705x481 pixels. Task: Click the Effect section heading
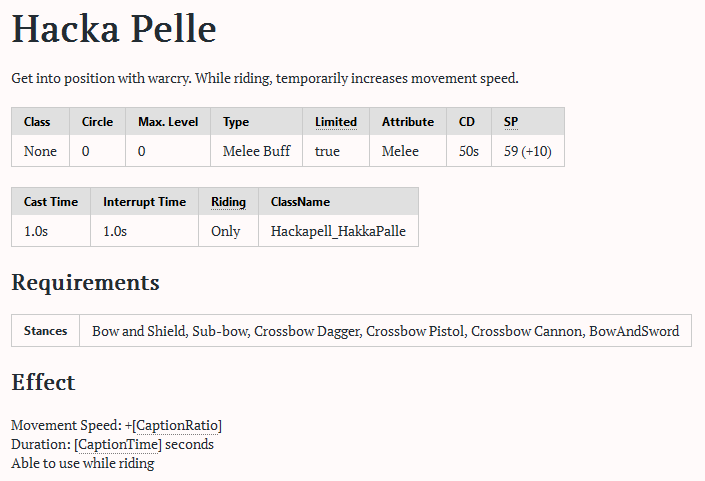click(x=43, y=382)
